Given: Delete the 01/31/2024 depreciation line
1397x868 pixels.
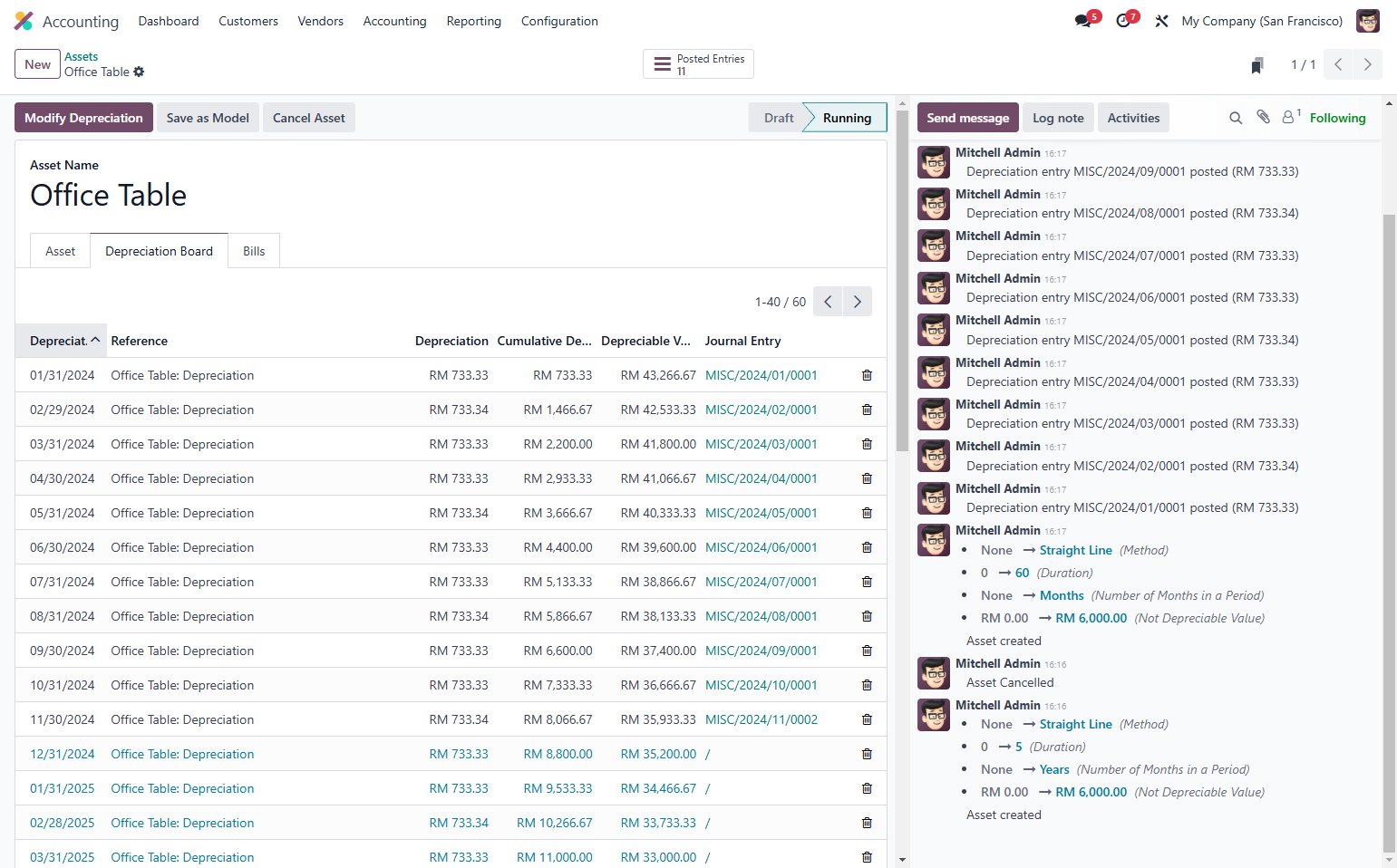Looking at the screenshot, I should coord(867,375).
